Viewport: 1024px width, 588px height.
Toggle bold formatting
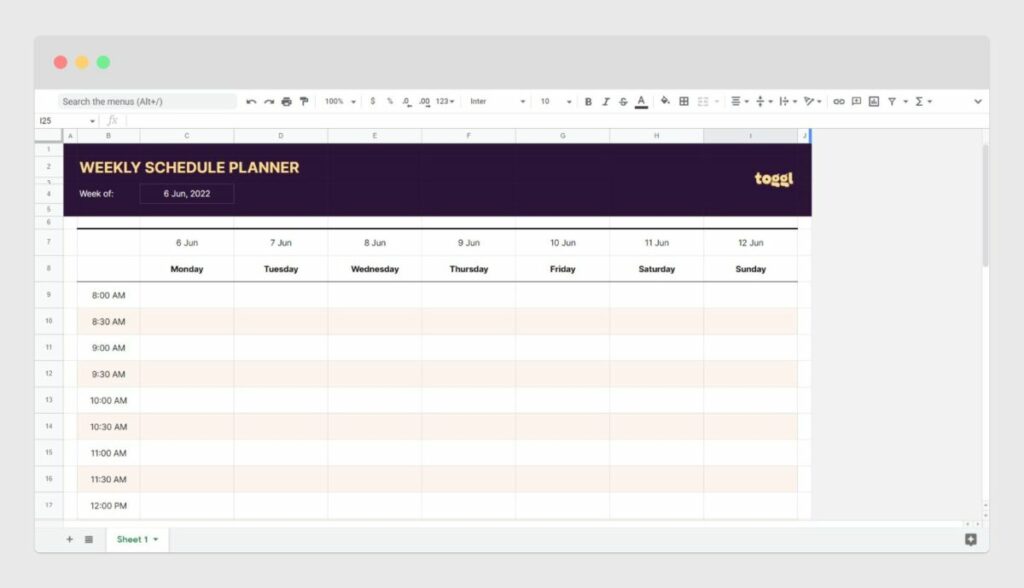pyautogui.click(x=588, y=101)
